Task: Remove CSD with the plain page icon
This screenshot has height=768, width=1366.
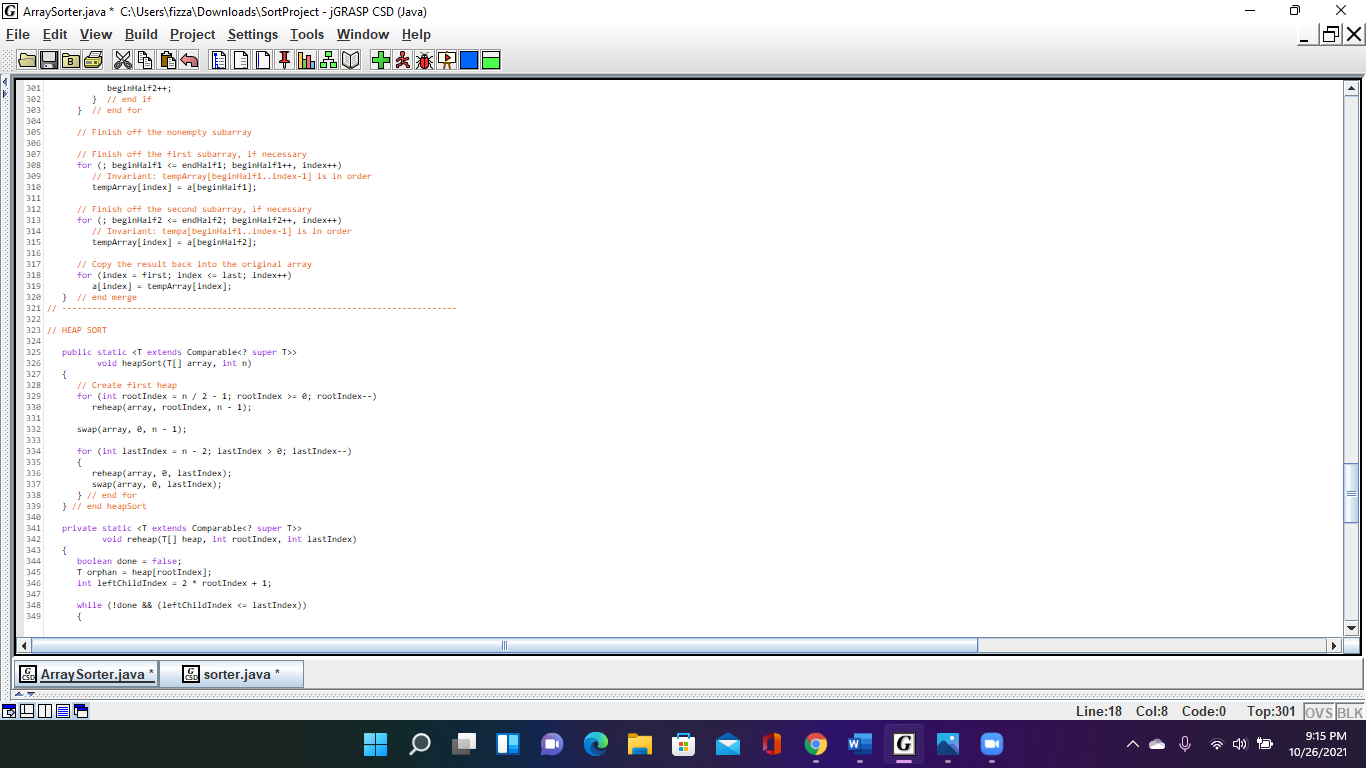Action: (241, 60)
